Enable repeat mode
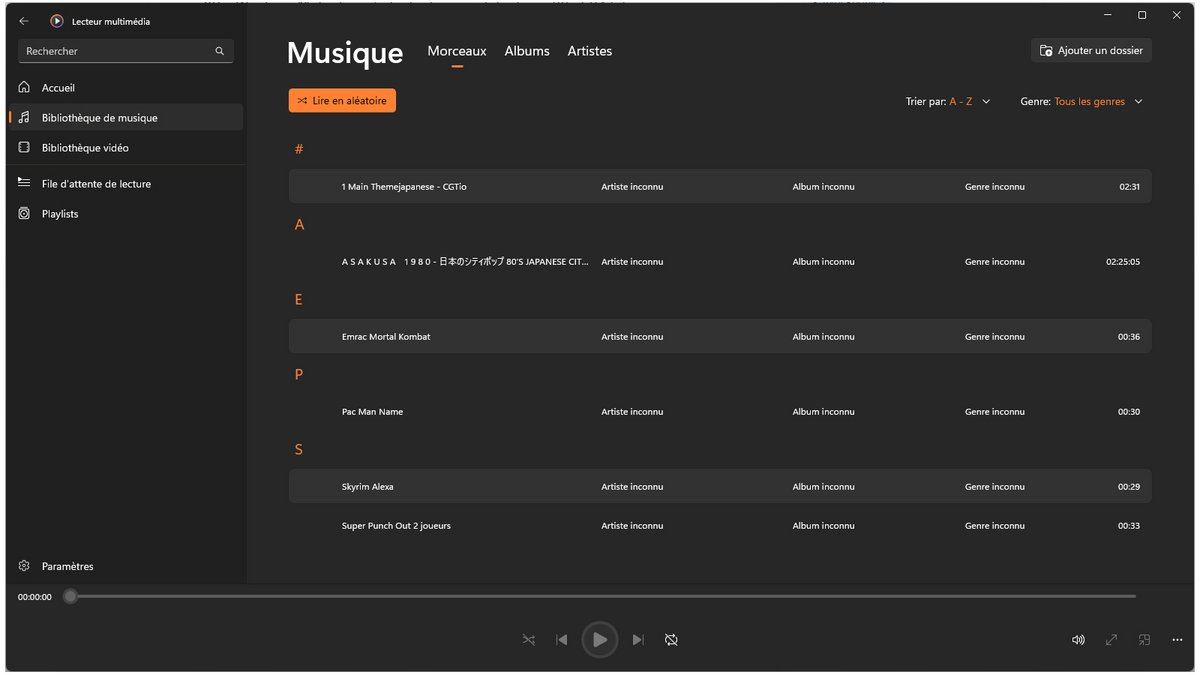The height and width of the screenshot is (675, 1200). pos(671,639)
